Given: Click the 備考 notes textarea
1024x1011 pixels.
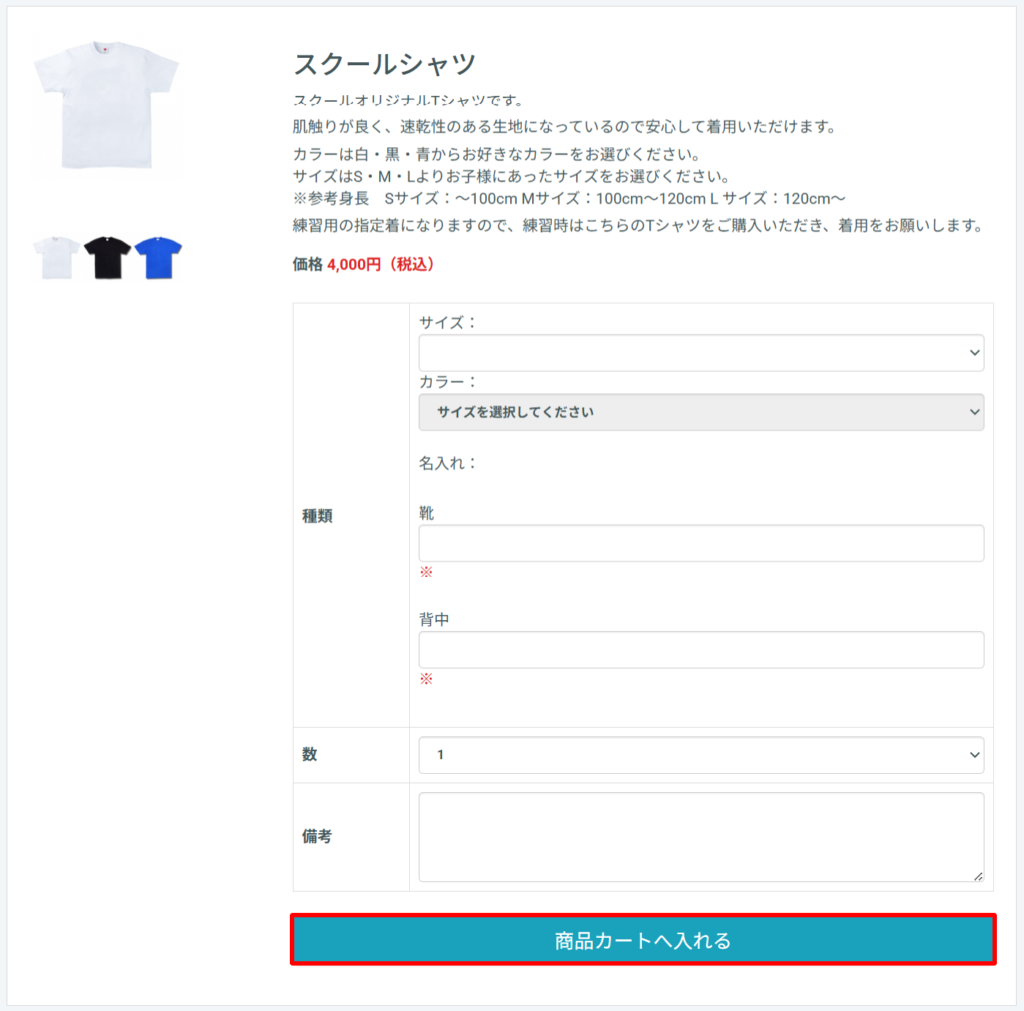Looking at the screenshot, I should (701, 837).
